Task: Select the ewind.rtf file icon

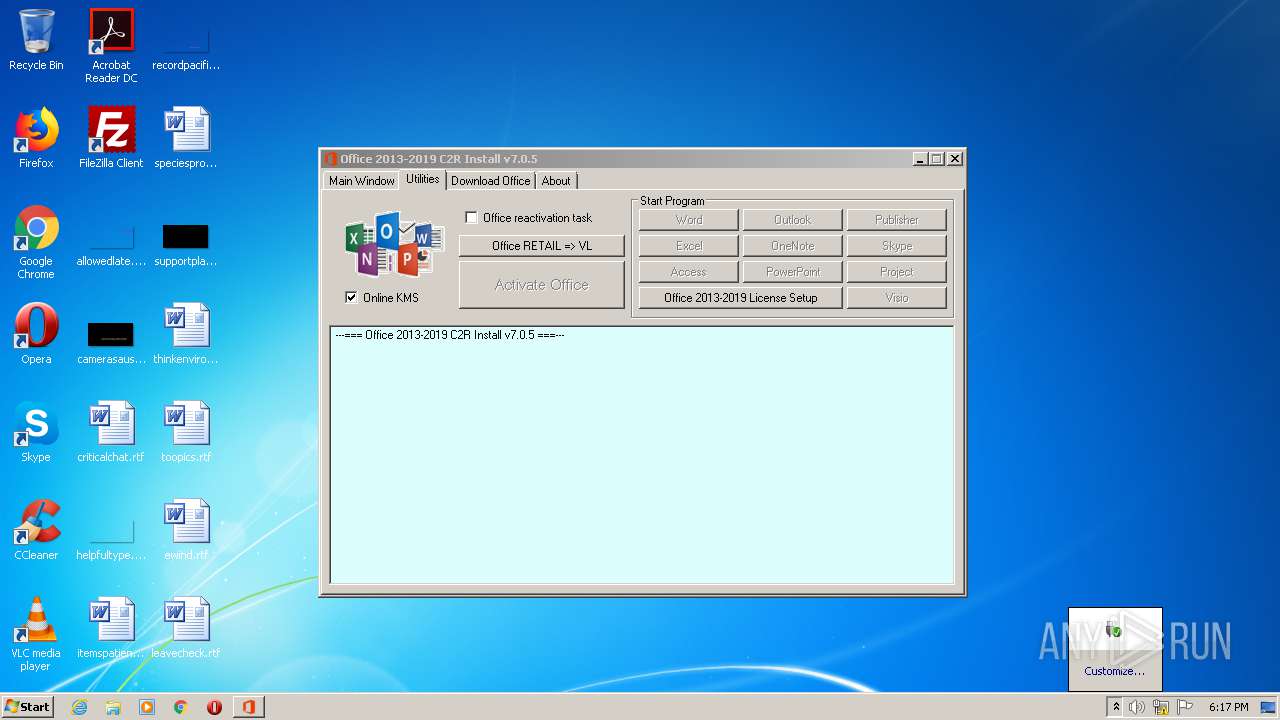Action: coord(186,530)
